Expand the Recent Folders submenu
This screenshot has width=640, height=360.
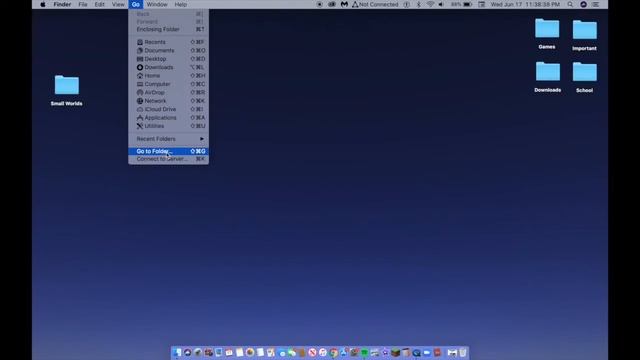tap(169, 139)
